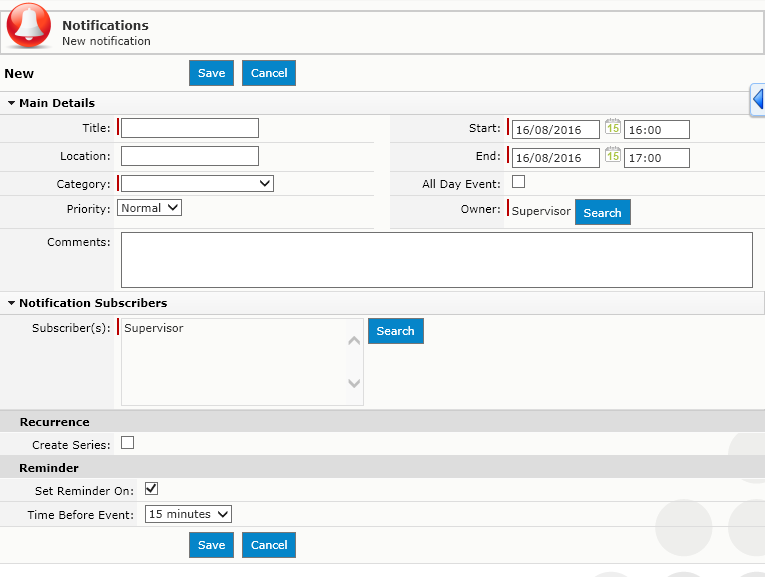The height and width of the screenshot is (577, 765).
Task: Click the Owner Search button
Action: [x=603, y=212]
